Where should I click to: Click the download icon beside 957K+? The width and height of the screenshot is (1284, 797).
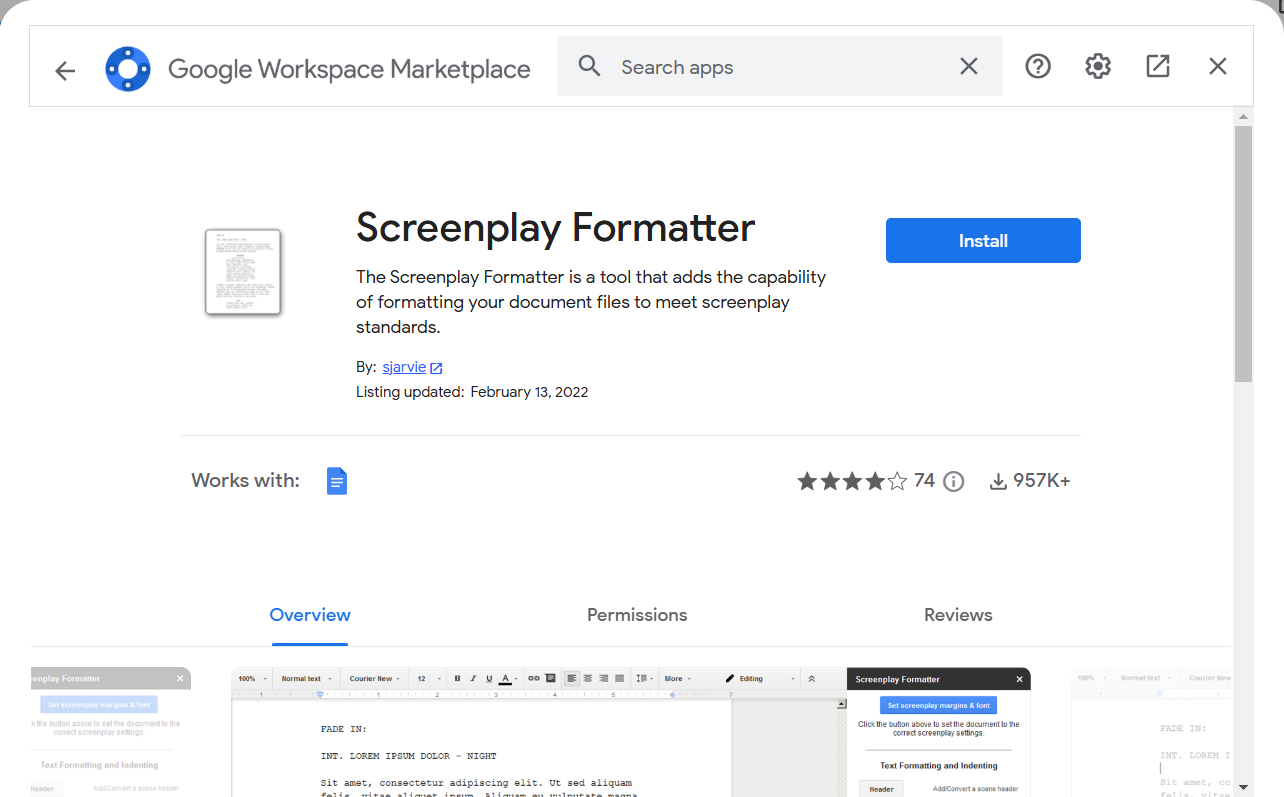998,482
